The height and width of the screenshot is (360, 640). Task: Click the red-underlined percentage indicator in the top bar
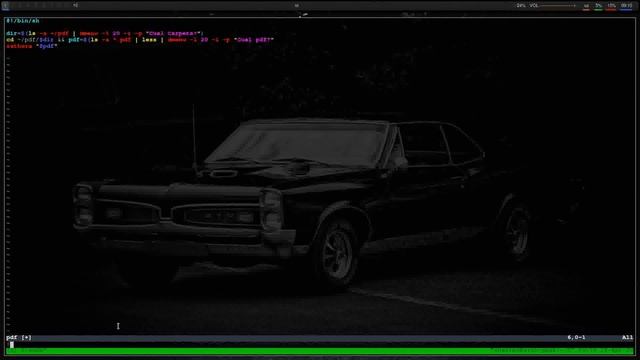(x=611, y=6)
